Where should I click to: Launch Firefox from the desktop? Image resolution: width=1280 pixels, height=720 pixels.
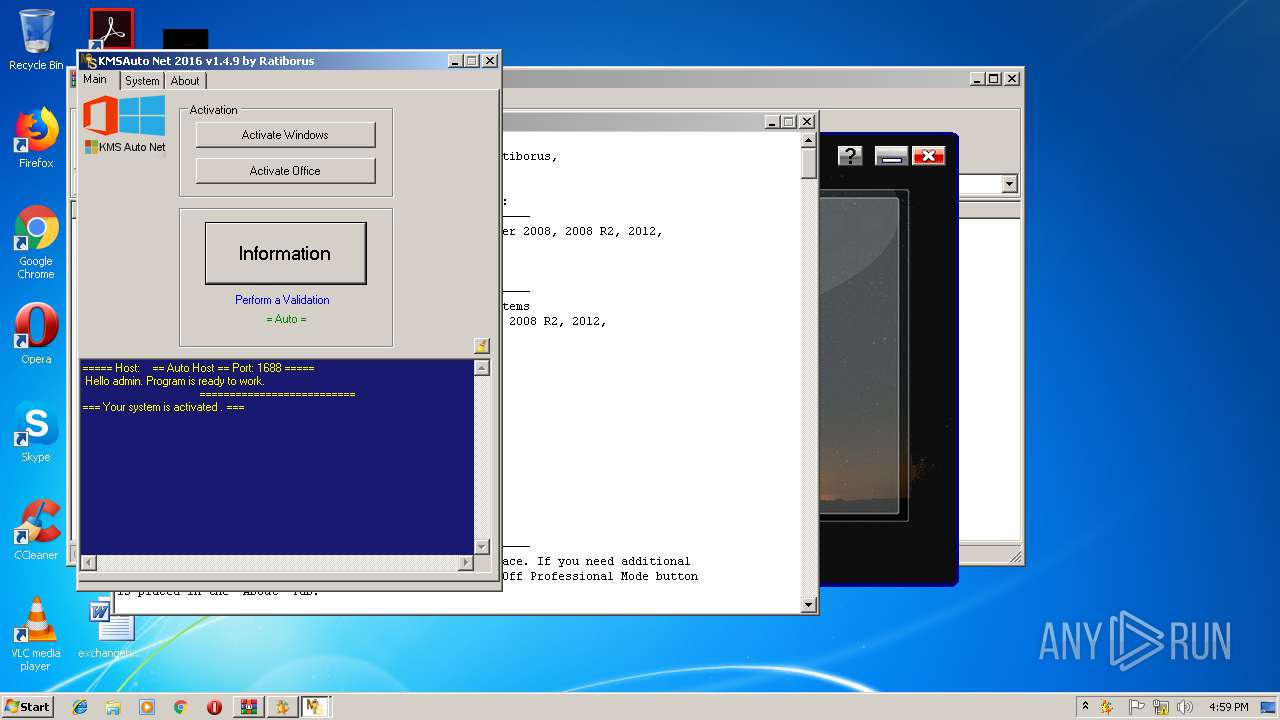coord(36,138)
